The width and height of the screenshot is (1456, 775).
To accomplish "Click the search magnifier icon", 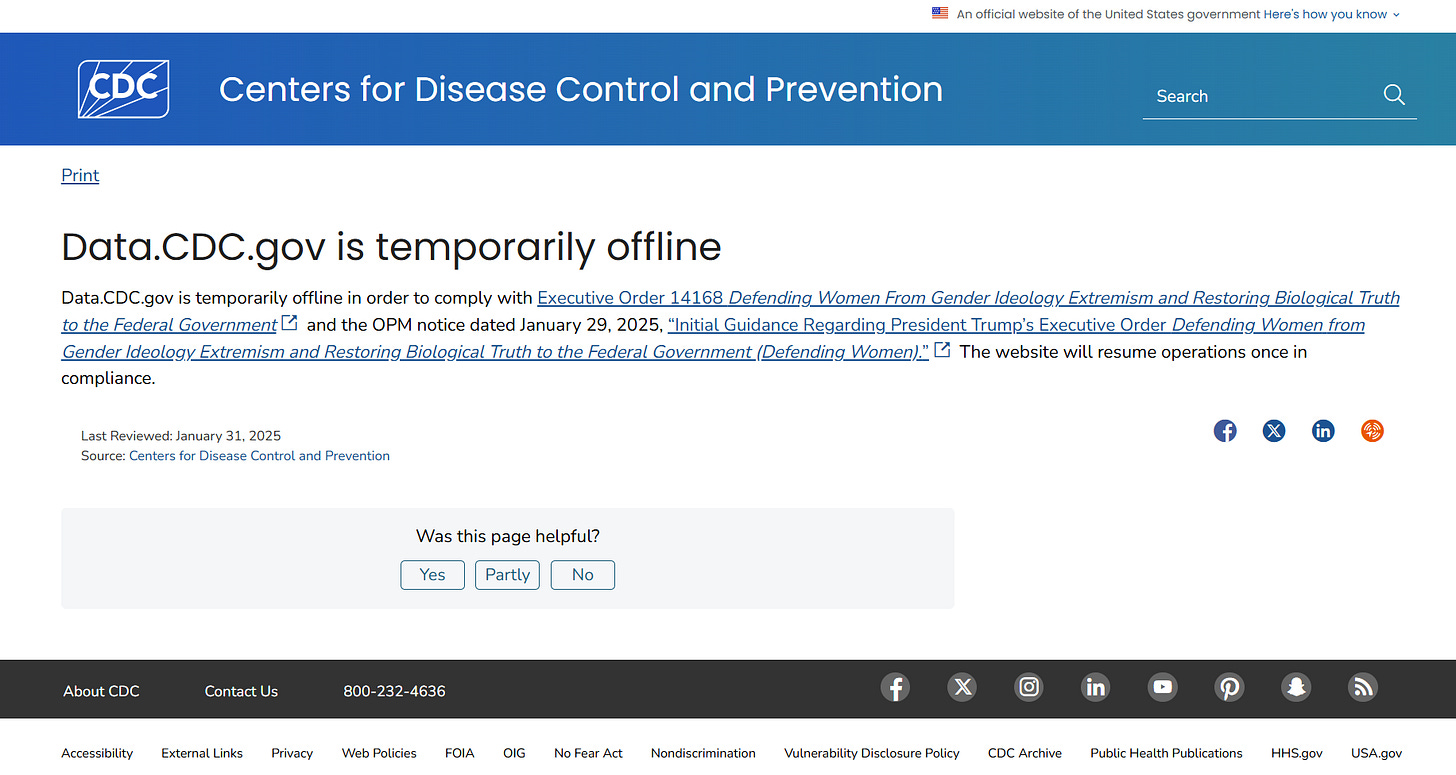I will pyautogui.click(x=1394, y=95).
